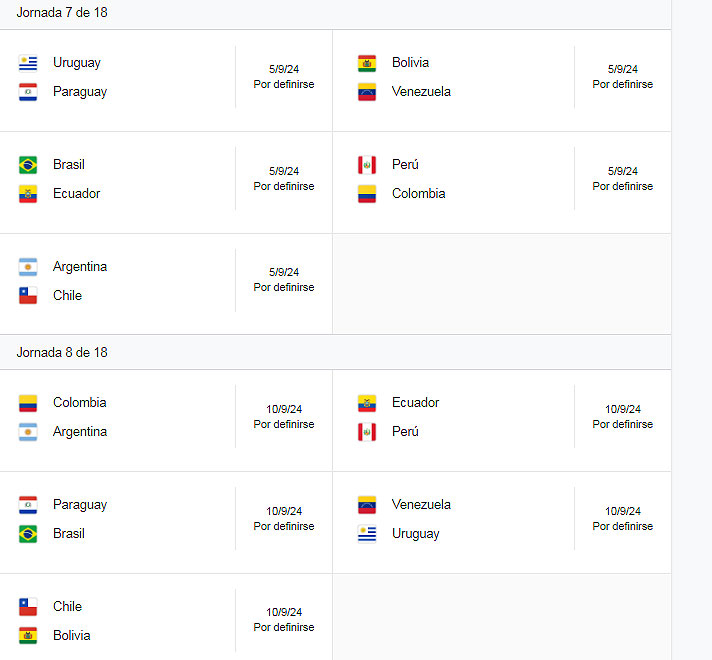Open the Uruguay vs Paraguay match

[x=166, y=81]
